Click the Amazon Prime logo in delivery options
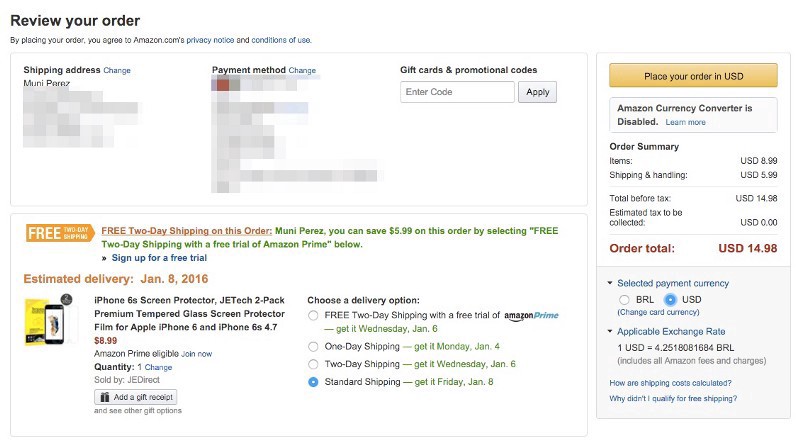The image size is (800, 442). 531,315
